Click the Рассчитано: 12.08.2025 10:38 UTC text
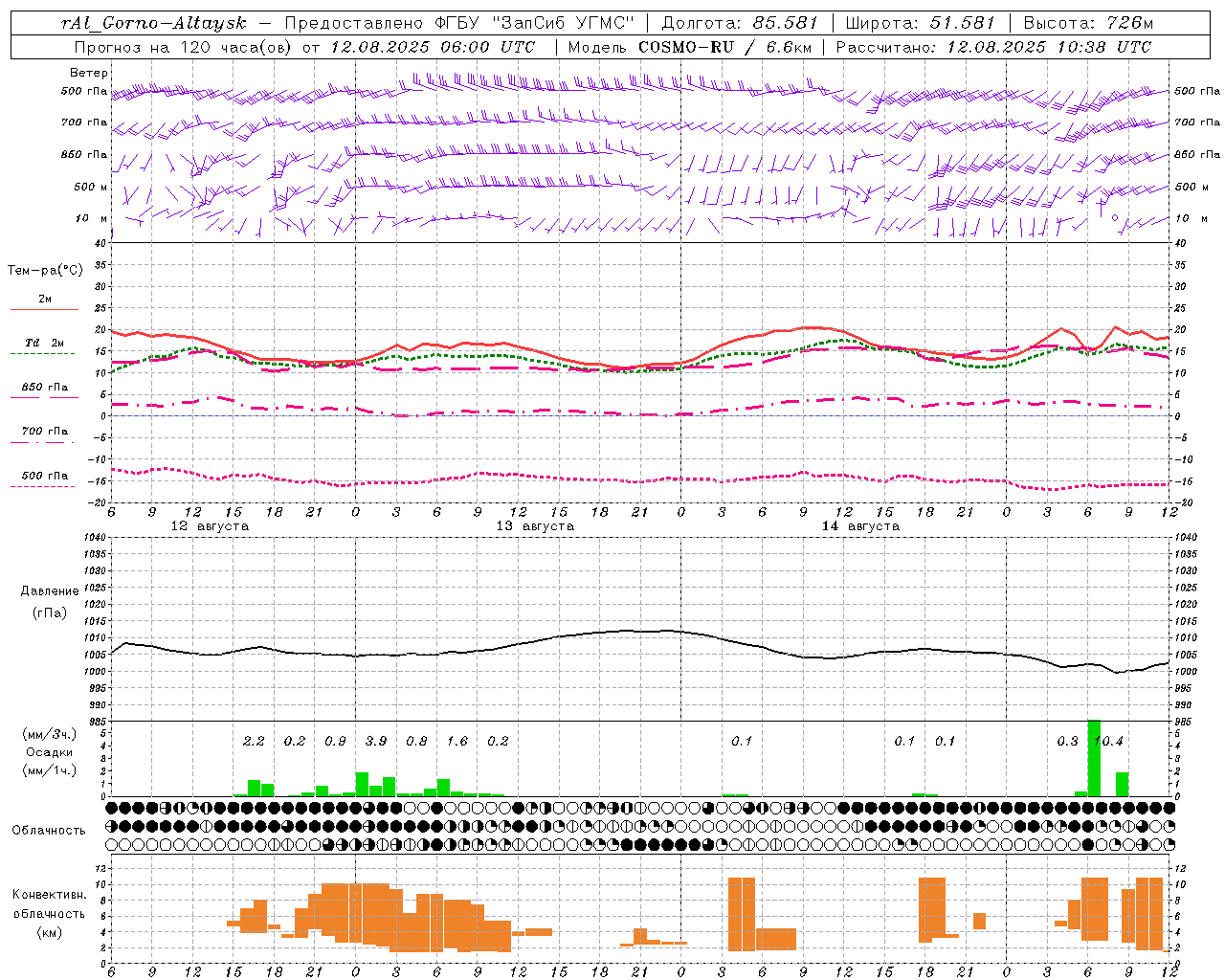Image resolution: width=1225 pixels, height=980 pixels. tap(993, 47)
